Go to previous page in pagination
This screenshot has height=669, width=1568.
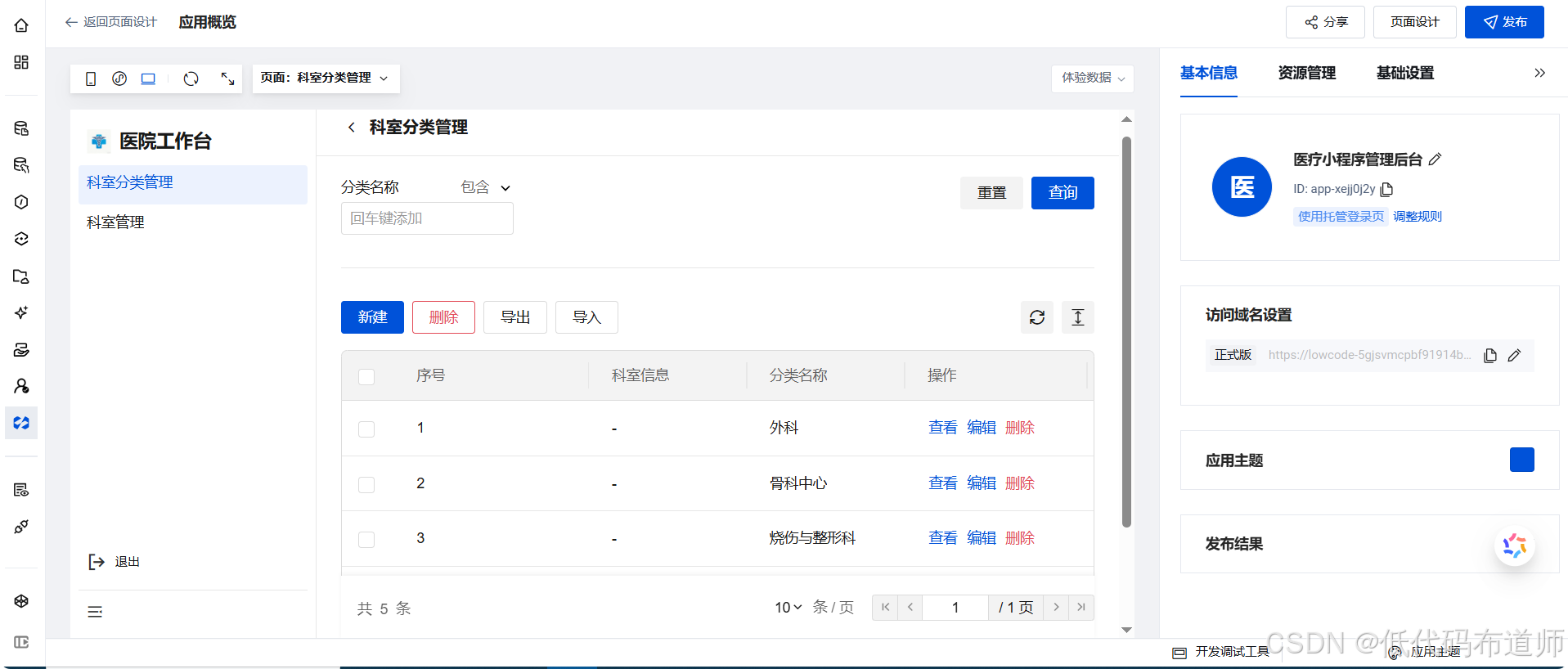click(x=910, y=608)
